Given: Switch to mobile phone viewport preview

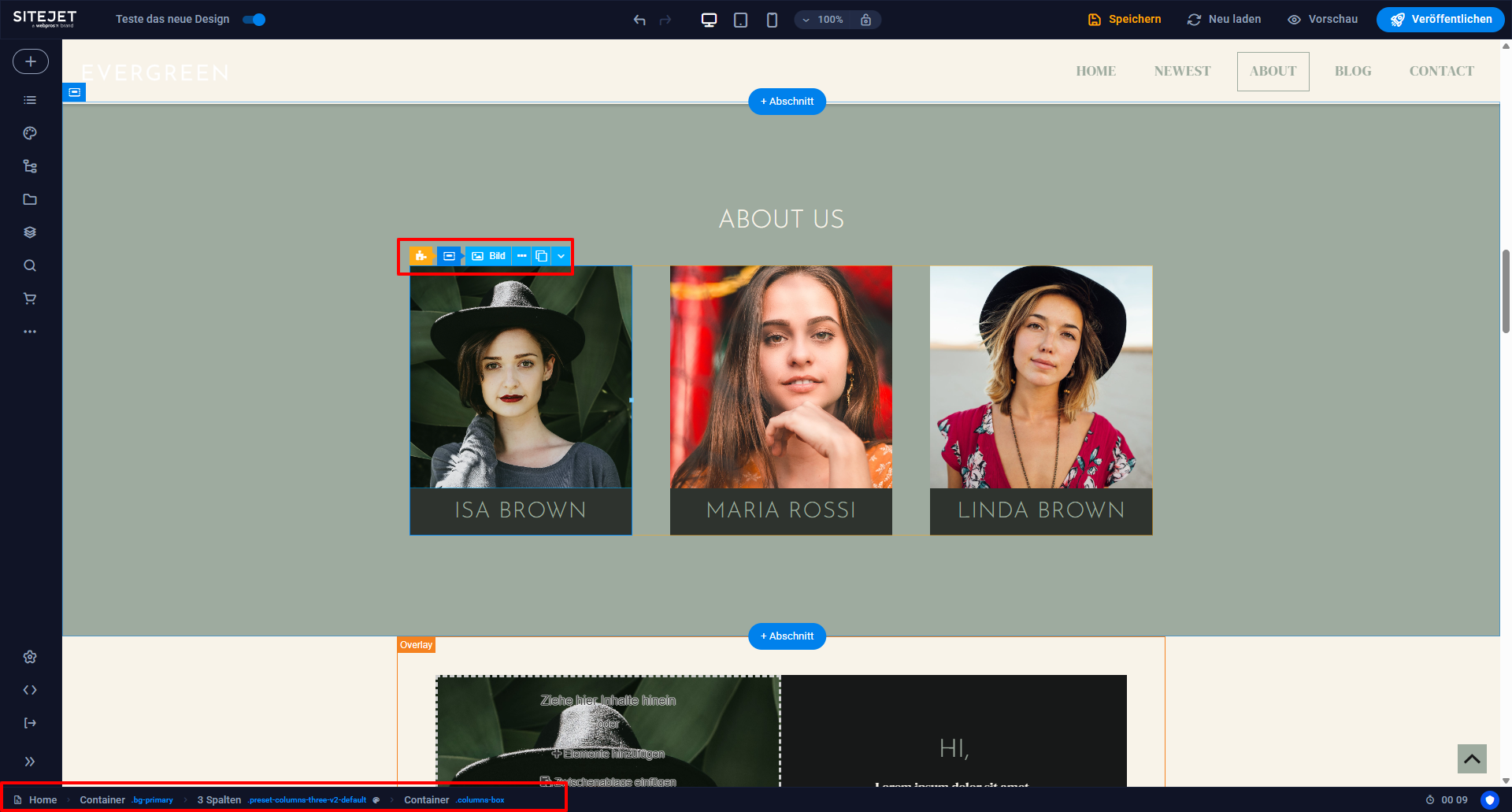Looking at the screenshot, I should [772, 20].
